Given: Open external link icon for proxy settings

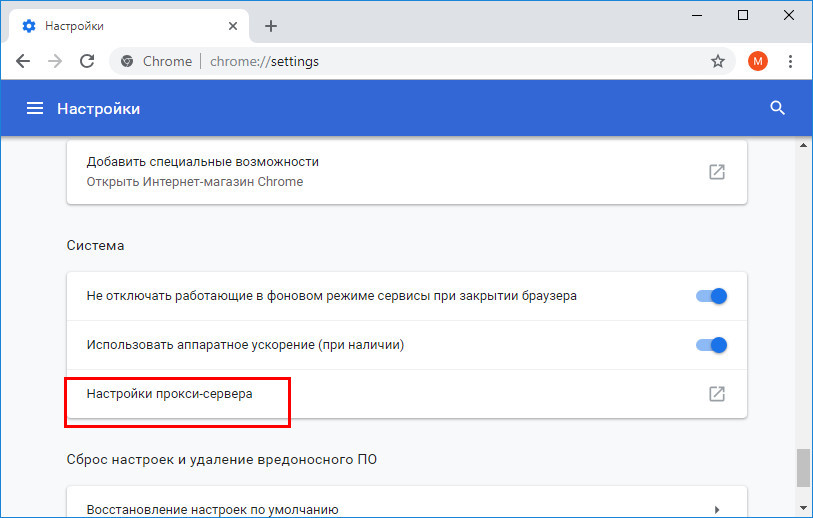Looking at the screenshot, I should coord(717,394).
